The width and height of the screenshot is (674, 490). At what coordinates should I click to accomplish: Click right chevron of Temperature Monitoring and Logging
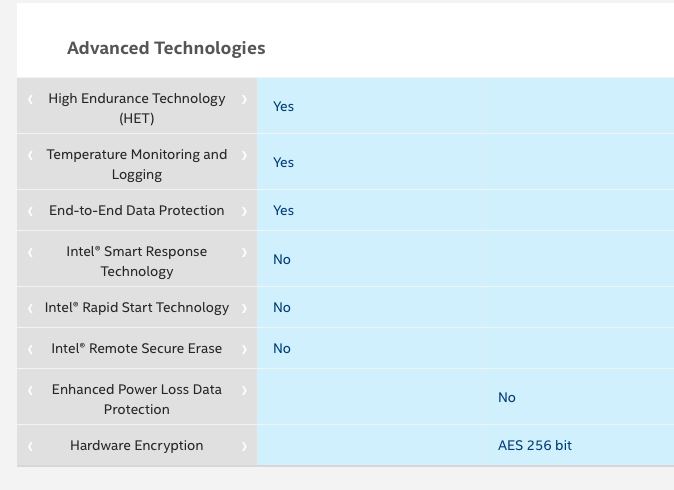tap(244, 155)
